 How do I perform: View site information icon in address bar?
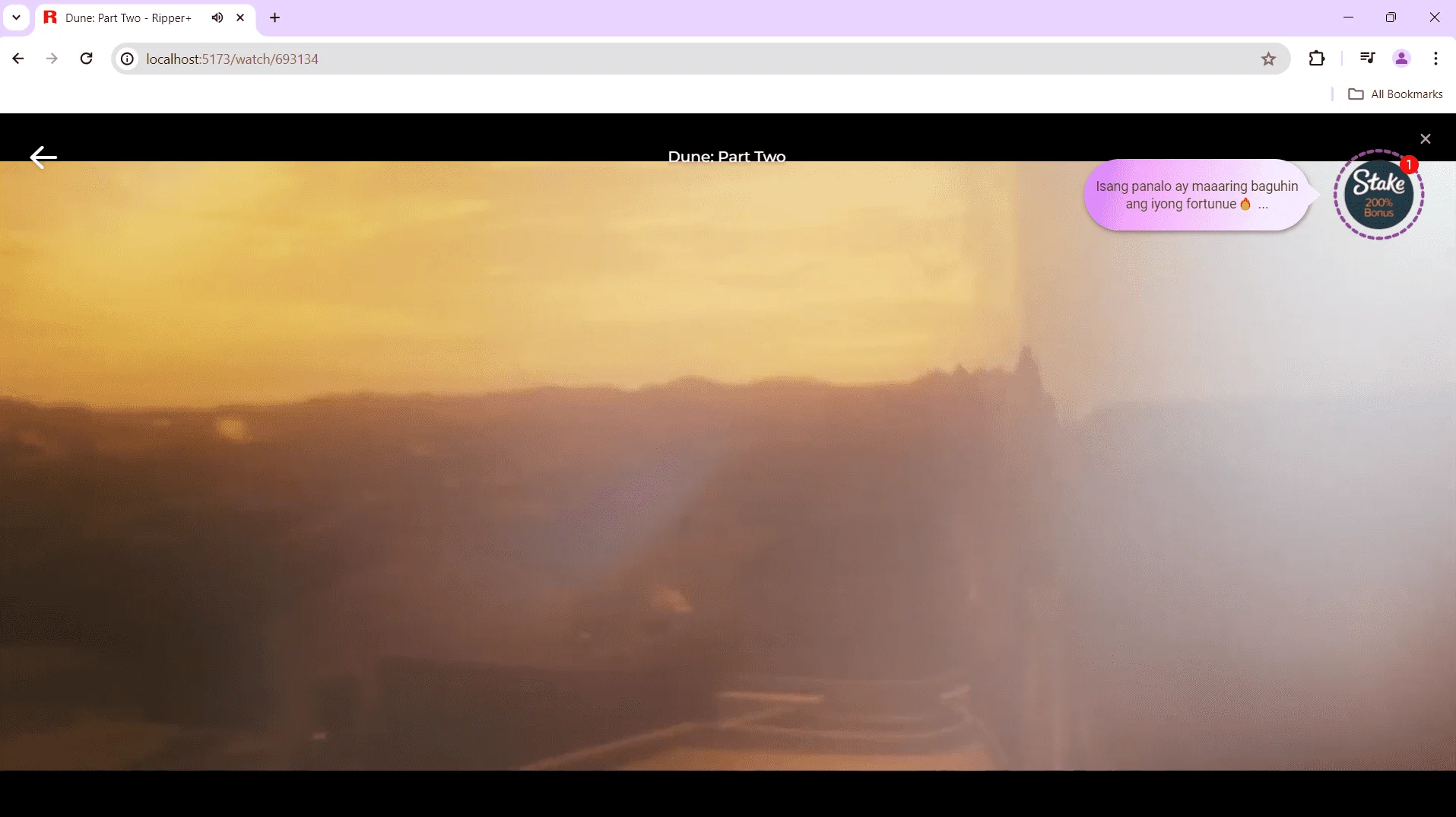point(128,59)
